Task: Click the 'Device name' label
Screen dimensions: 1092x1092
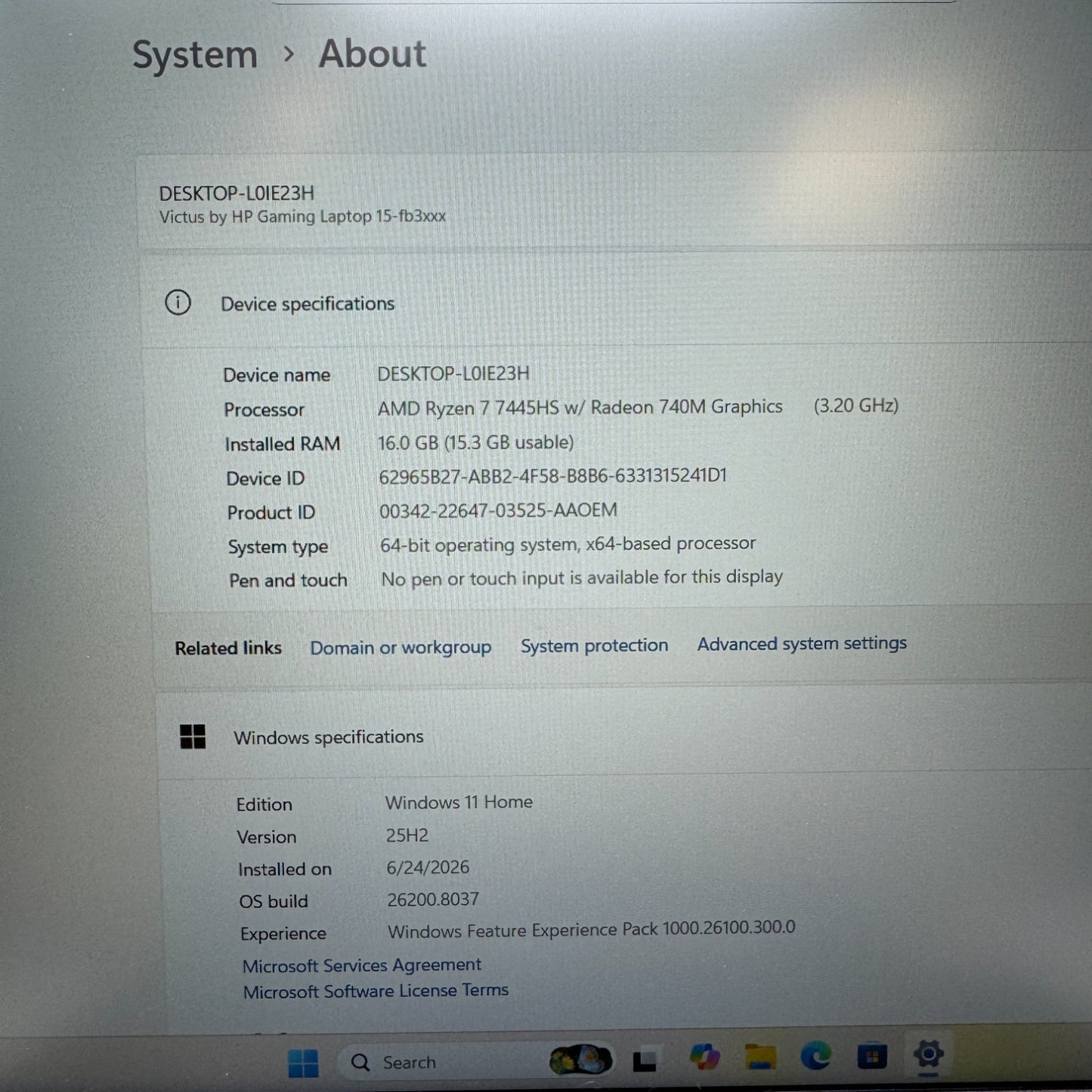Action: (277, 376)
